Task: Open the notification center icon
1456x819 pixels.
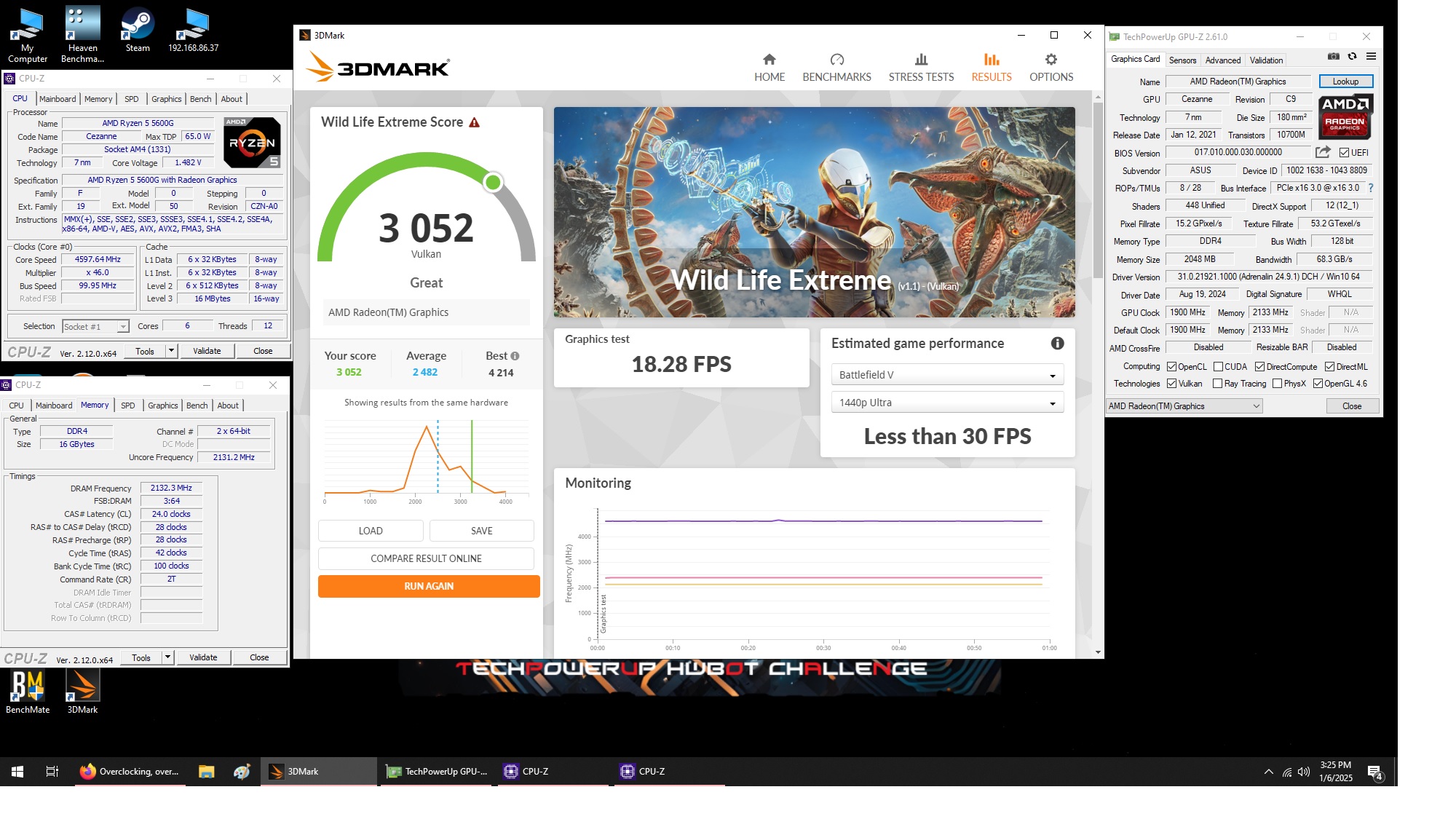Action: [1374, 772]
